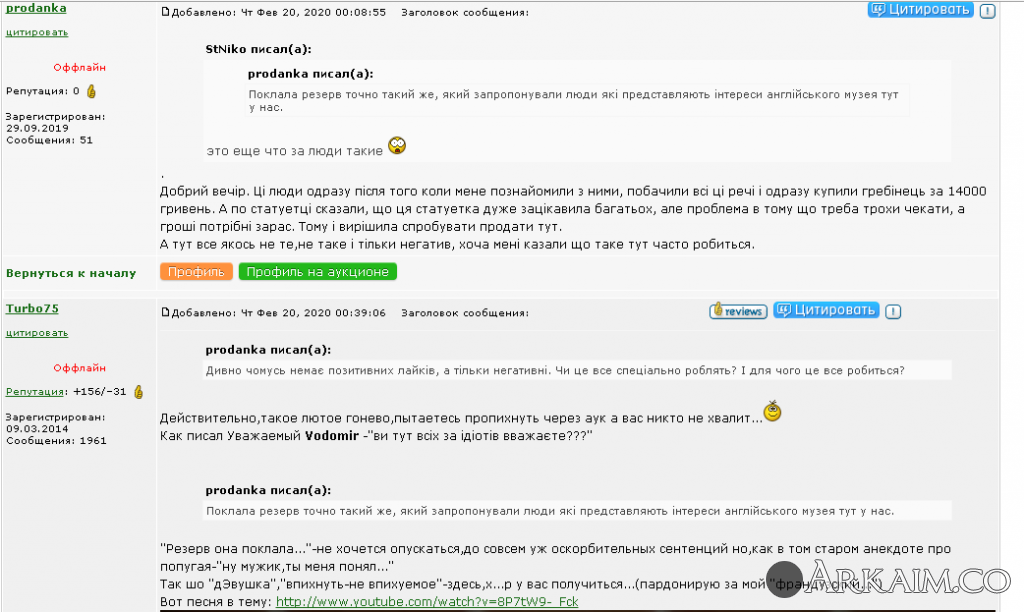Open the prodanka username link
The width and height of the screenshot is (1024, 612).
(x=36, y=8)
